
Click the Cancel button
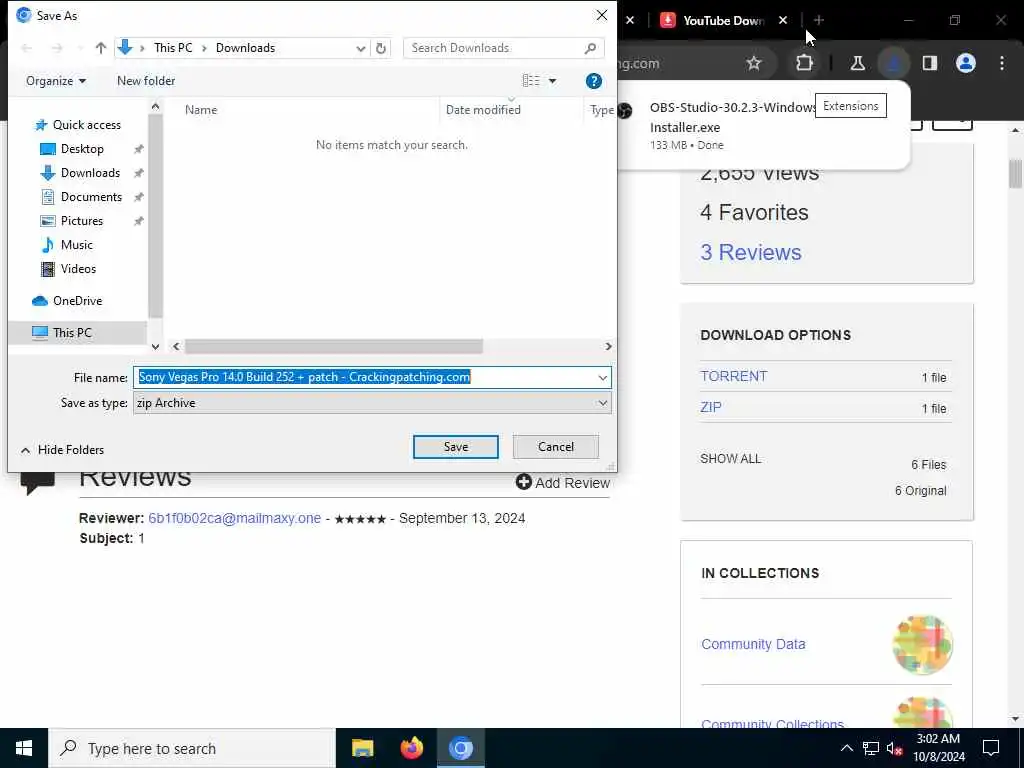(556, 447)
